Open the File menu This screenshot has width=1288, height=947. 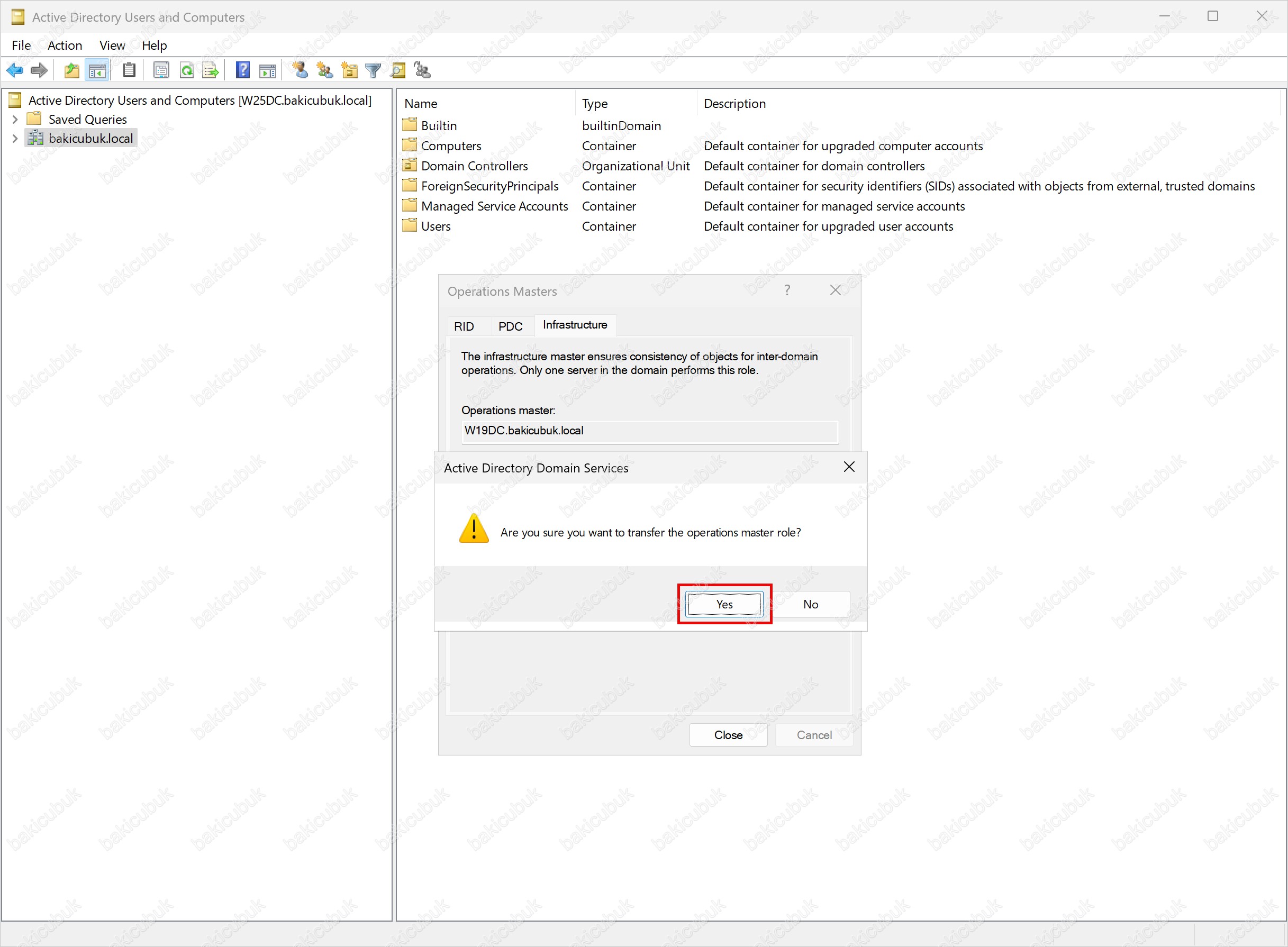click(21, 45)
